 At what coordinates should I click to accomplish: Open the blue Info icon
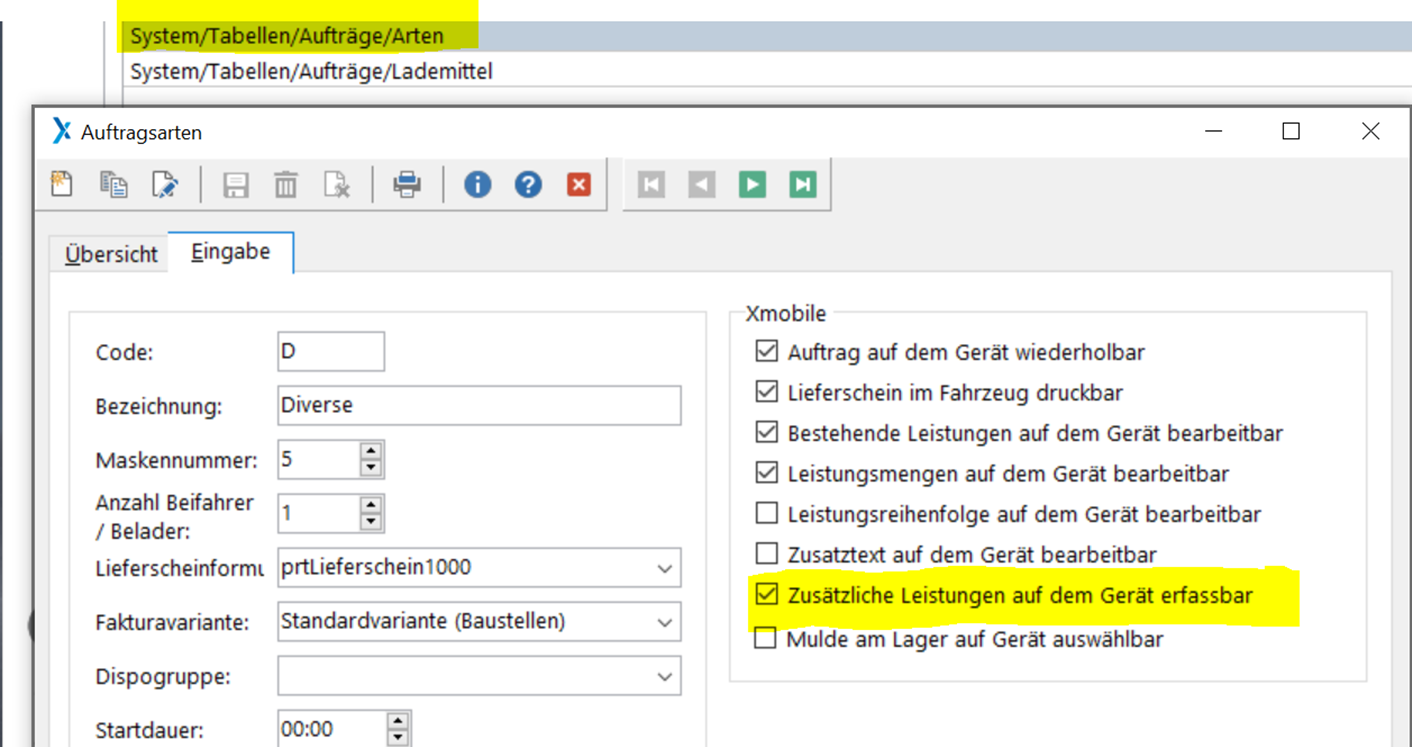pyautogui.click(x=477, y=184)
